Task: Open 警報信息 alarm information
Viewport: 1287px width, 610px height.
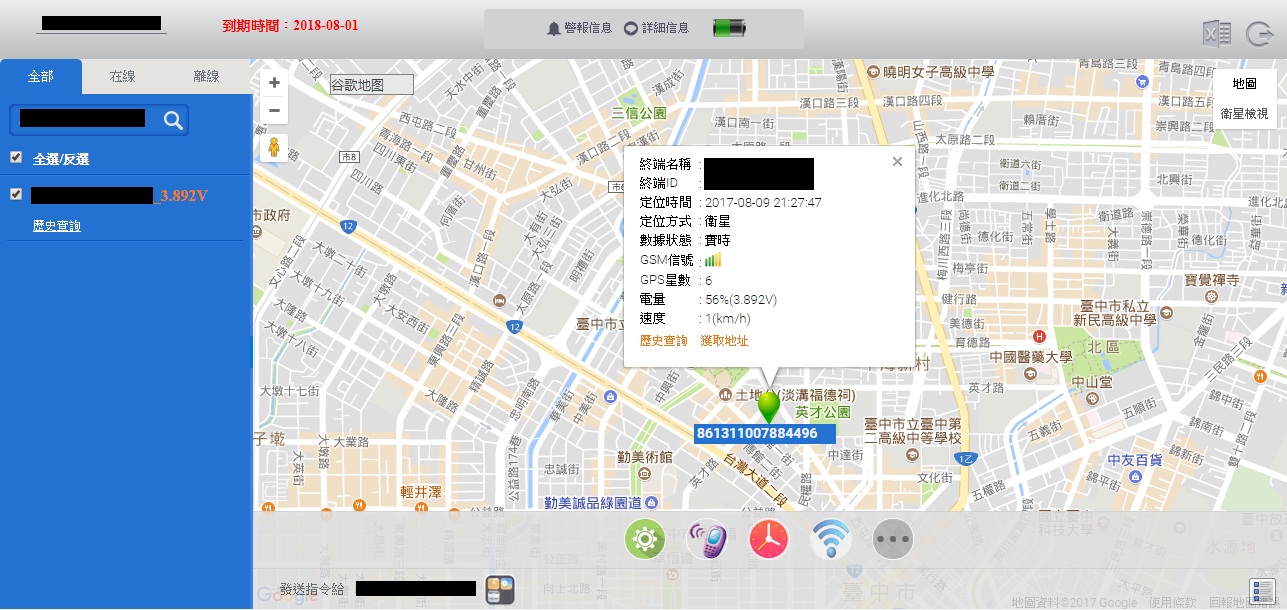Action: (x=579, y=28)
